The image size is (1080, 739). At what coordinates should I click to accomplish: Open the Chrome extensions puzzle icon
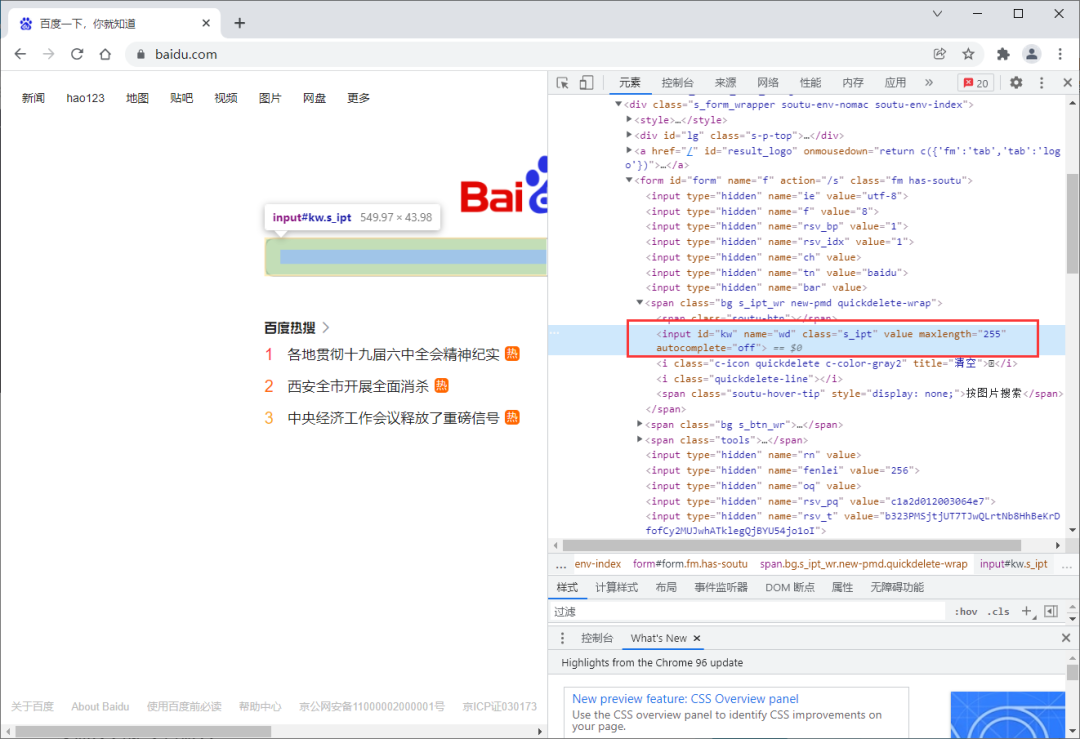click(x=1003, y=54)
